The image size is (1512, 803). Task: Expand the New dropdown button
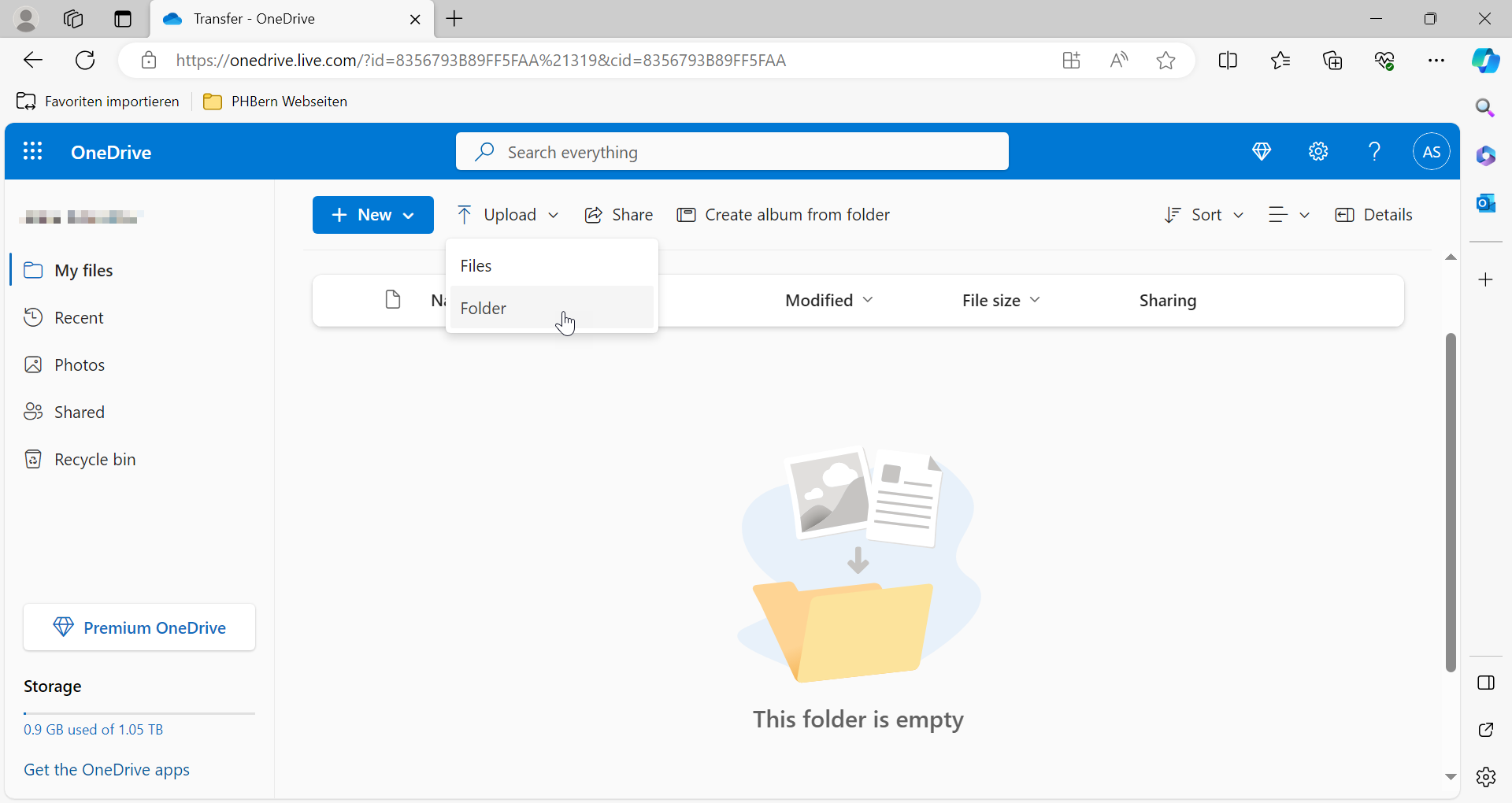click(372, 215)
